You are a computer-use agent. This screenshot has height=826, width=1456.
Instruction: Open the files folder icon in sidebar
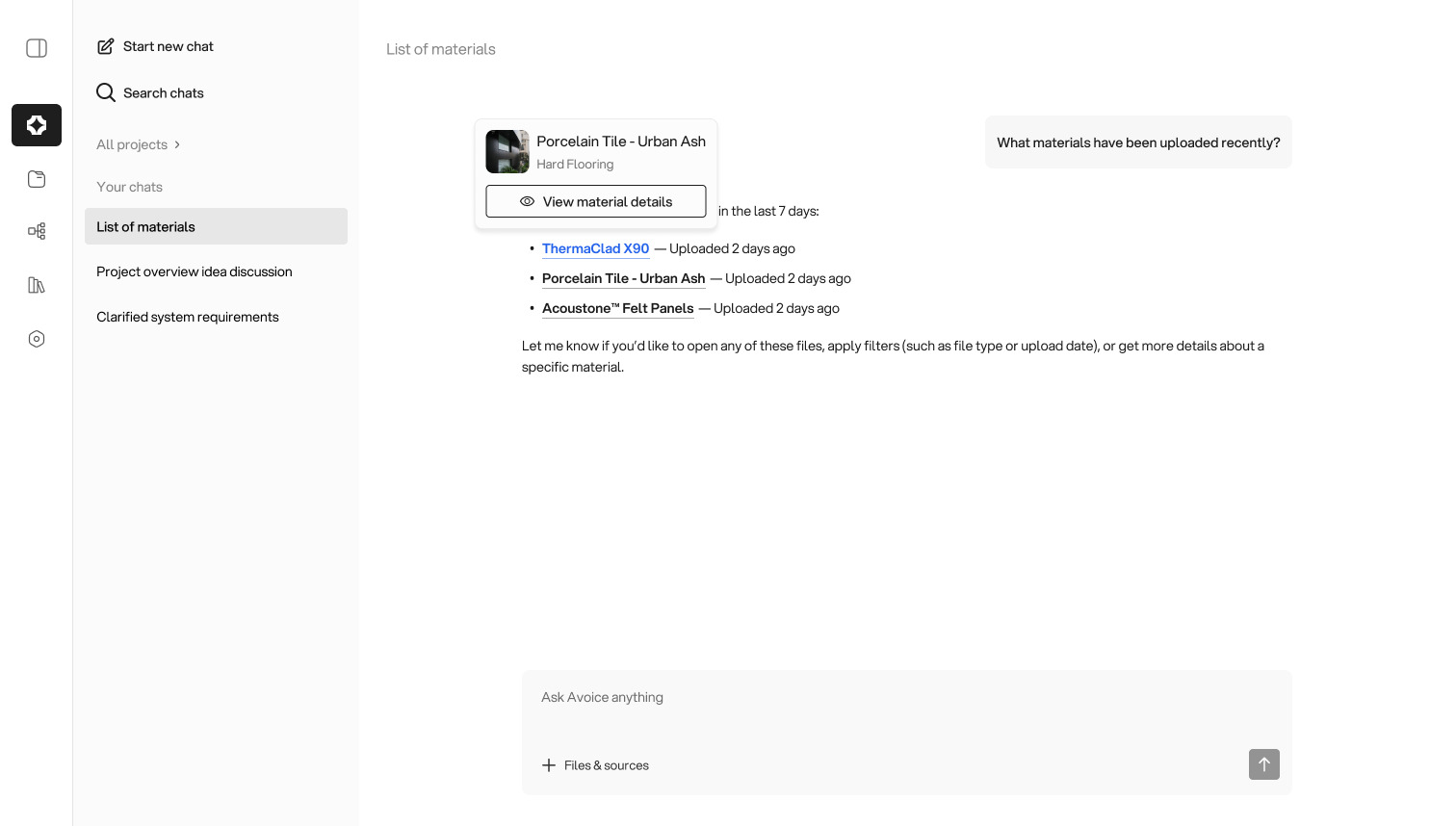tap(37, 179)
